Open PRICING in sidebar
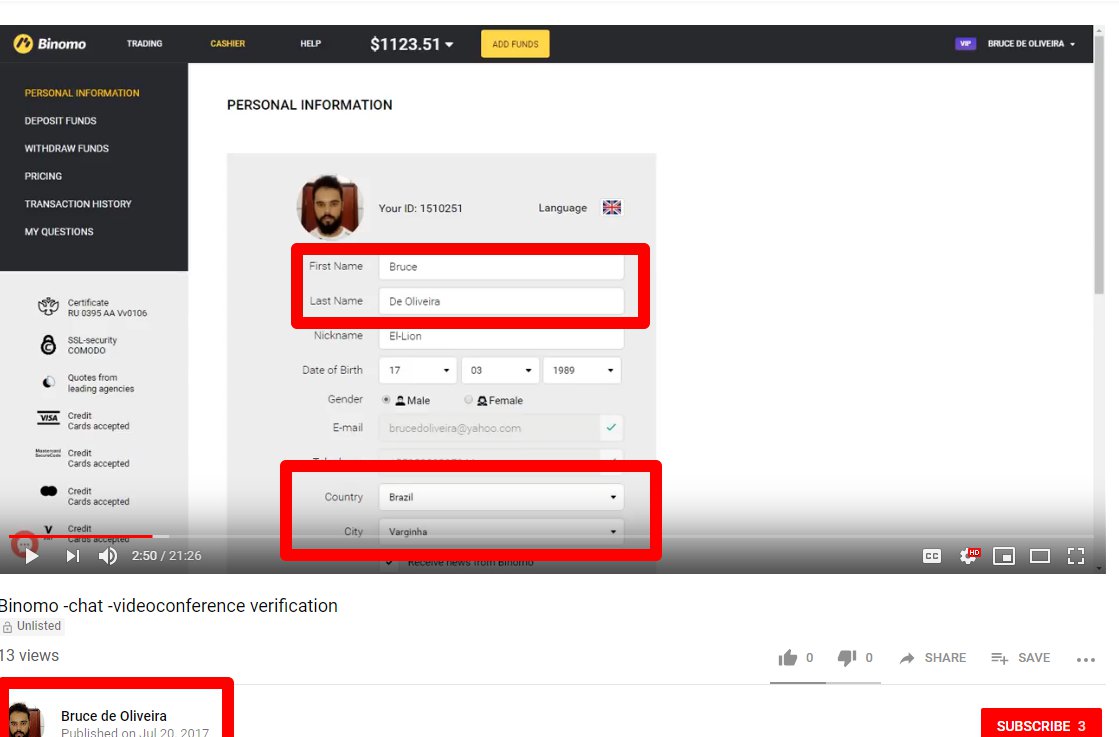 pos(43,176)
